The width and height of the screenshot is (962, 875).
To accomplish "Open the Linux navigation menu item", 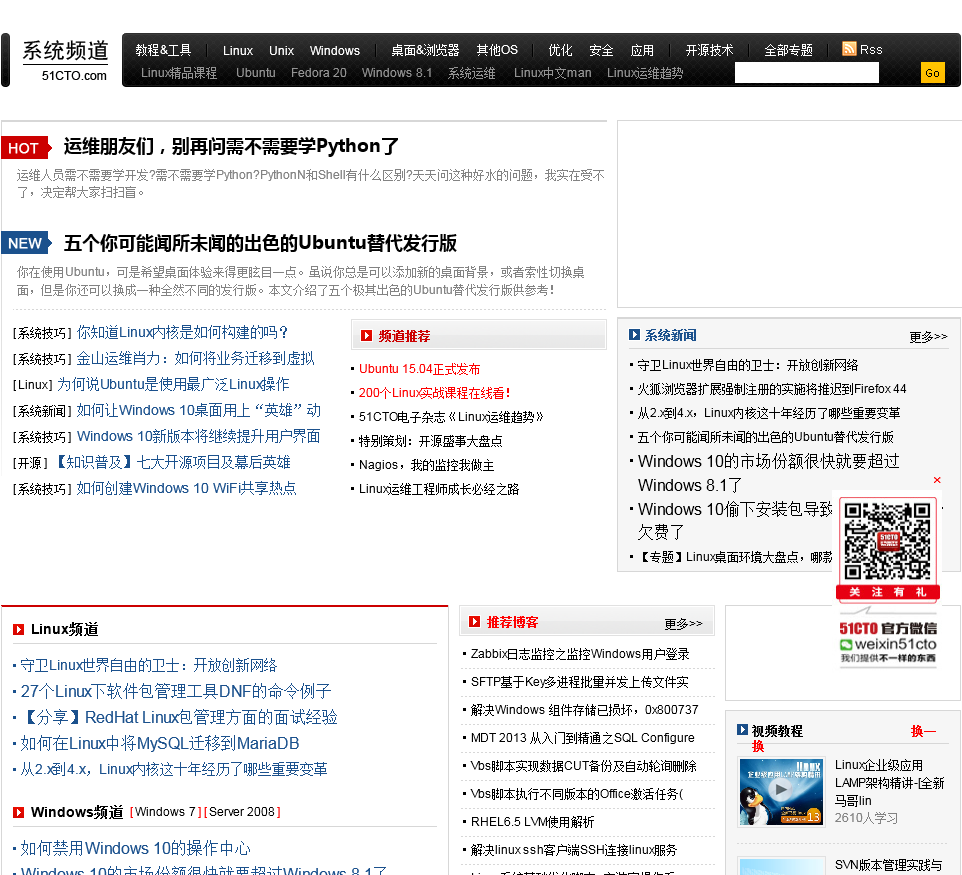I will point(237,50).
